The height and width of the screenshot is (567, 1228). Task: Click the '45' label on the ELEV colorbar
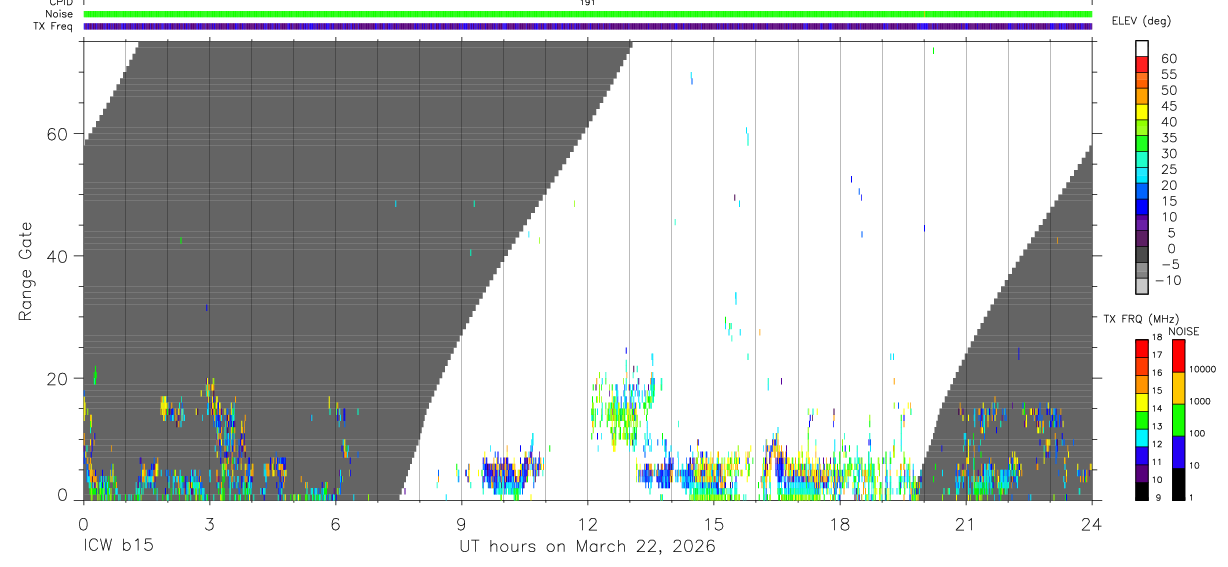(x=1168, y=106)
